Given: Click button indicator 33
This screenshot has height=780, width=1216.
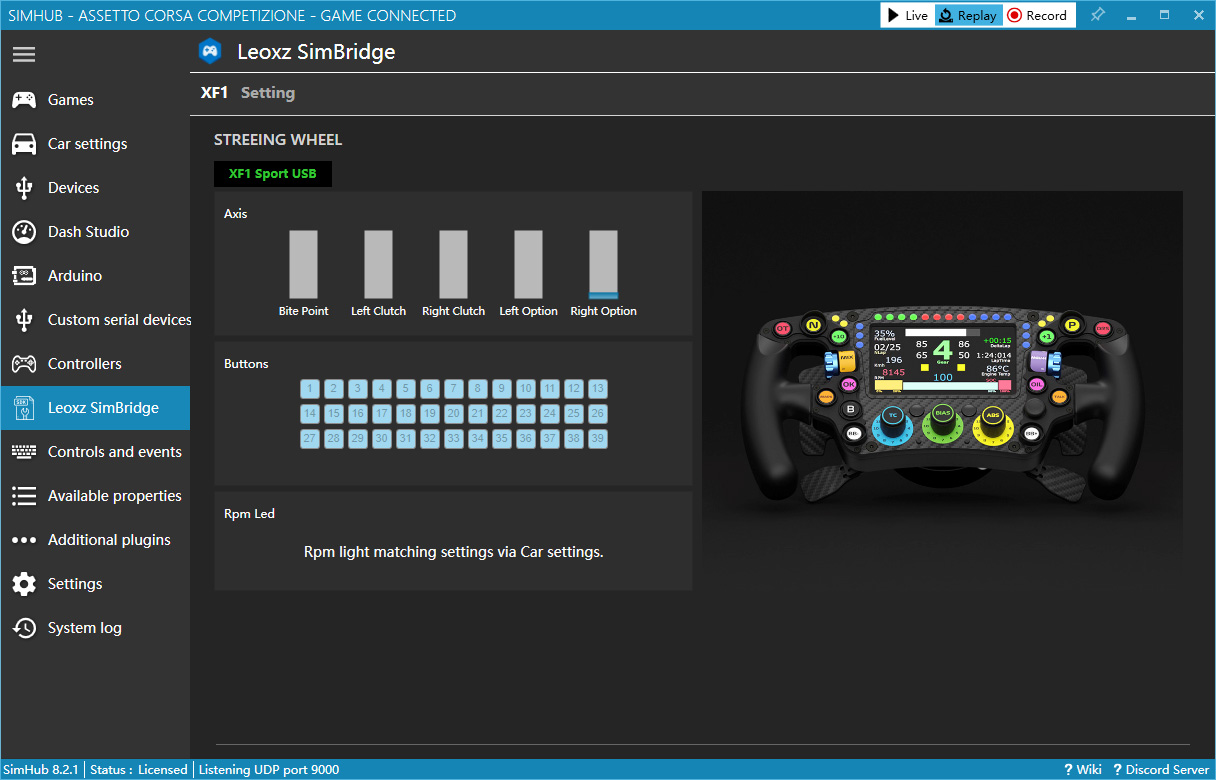Looking at the screenshot, I should (454, 438).
